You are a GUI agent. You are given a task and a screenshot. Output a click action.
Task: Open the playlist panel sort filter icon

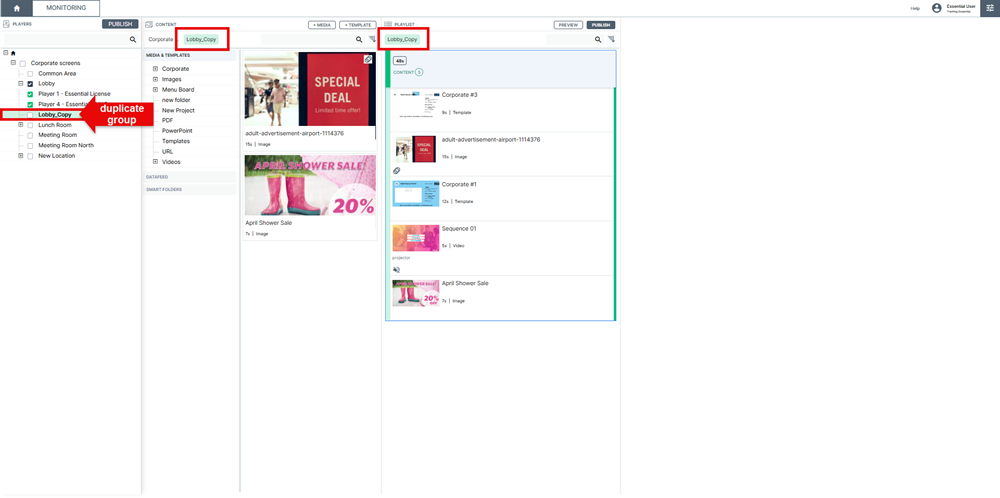tap(611, 40)
